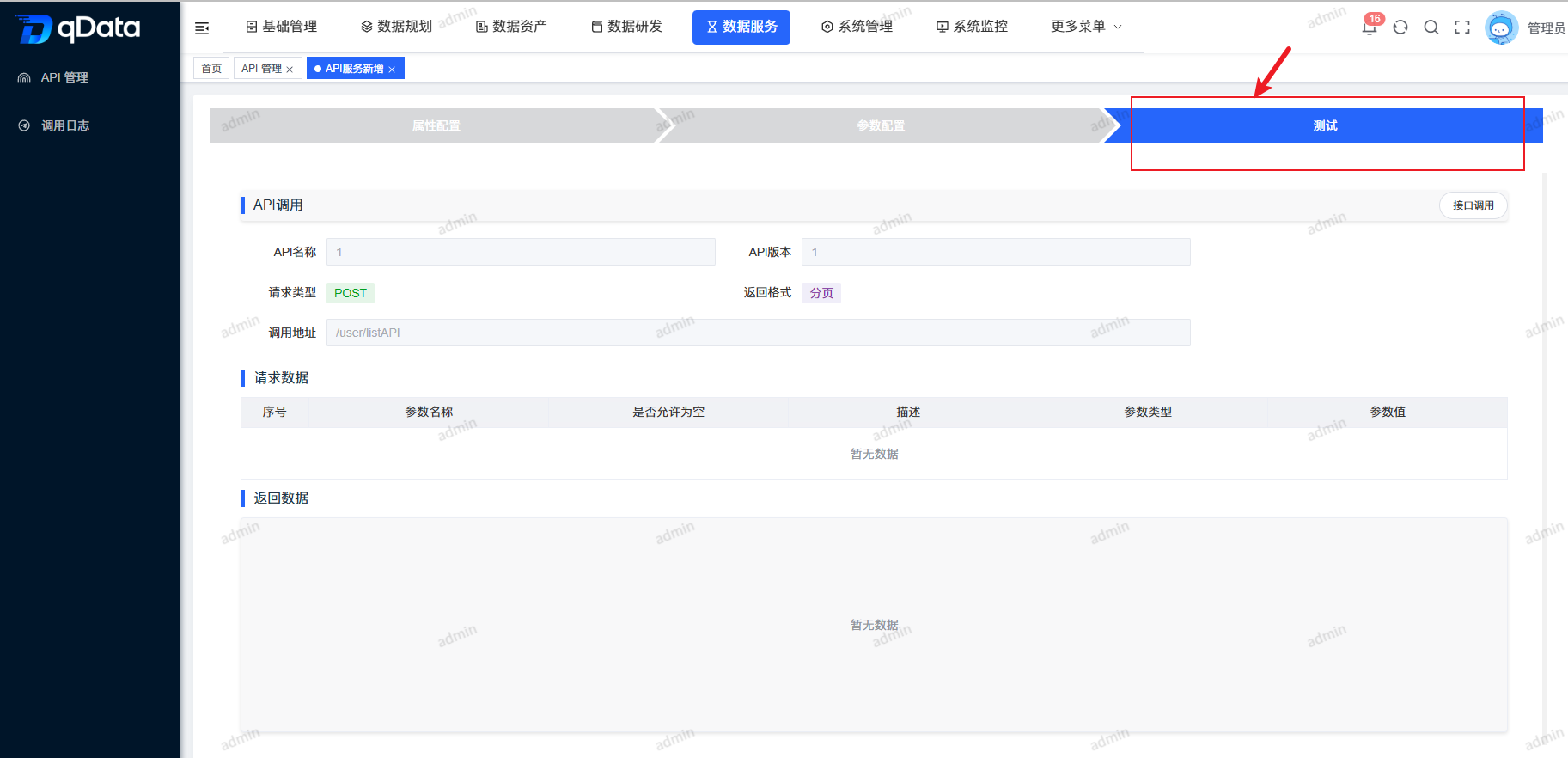Close the API服务新增 tab
This screenshot has width=1568, height=758.
pyautogui.click(x=392, y=70)
